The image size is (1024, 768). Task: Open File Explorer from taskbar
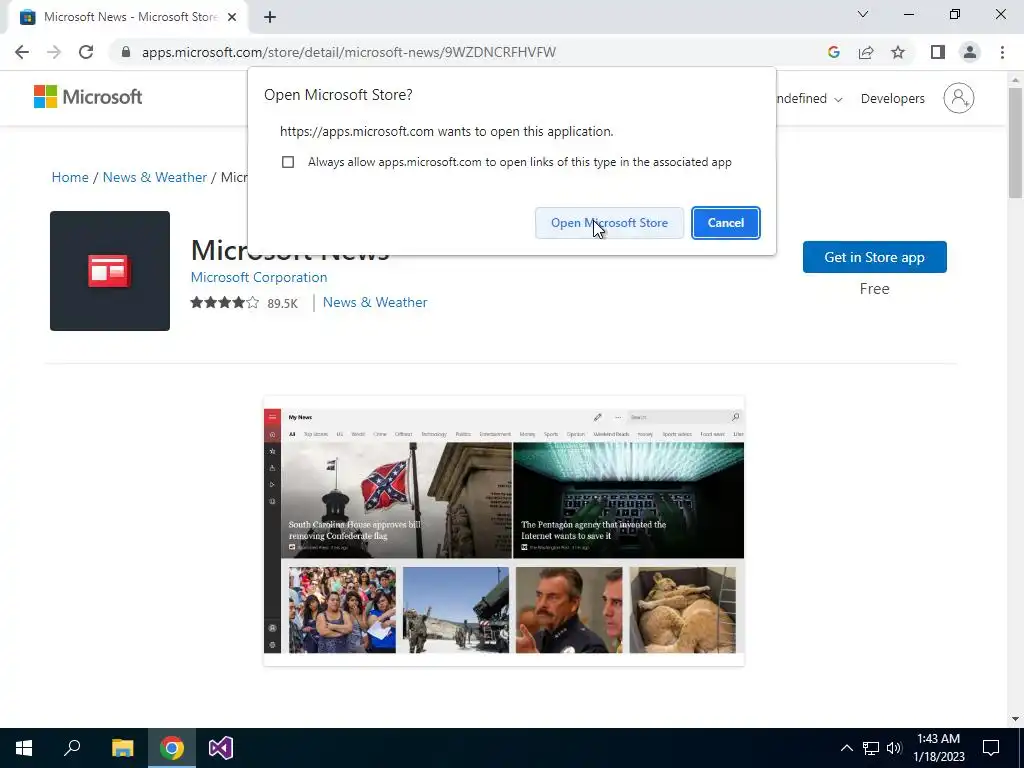(122, 748)
